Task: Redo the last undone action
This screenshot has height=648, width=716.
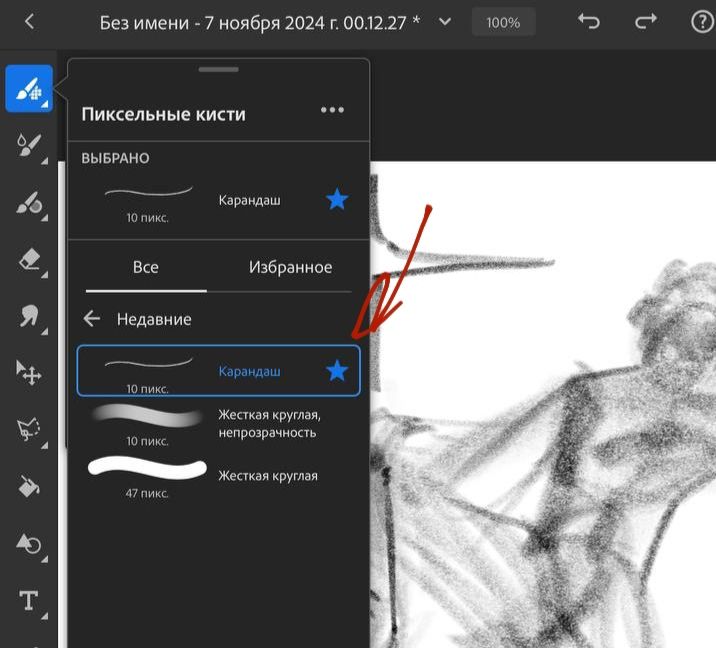Action: click(x=646, y=21)
